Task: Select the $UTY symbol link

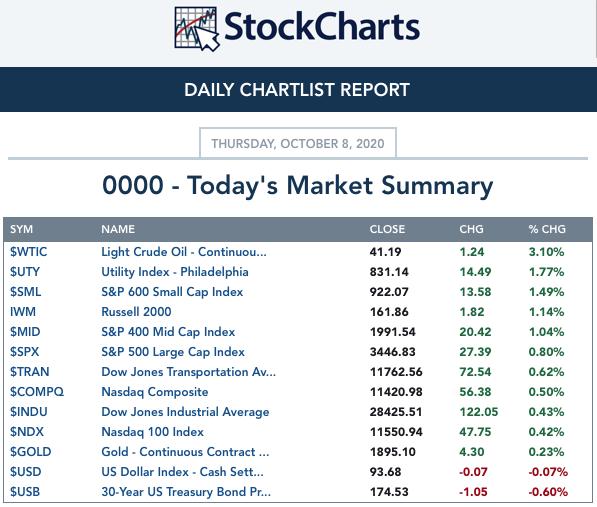Action: [25, 272]
